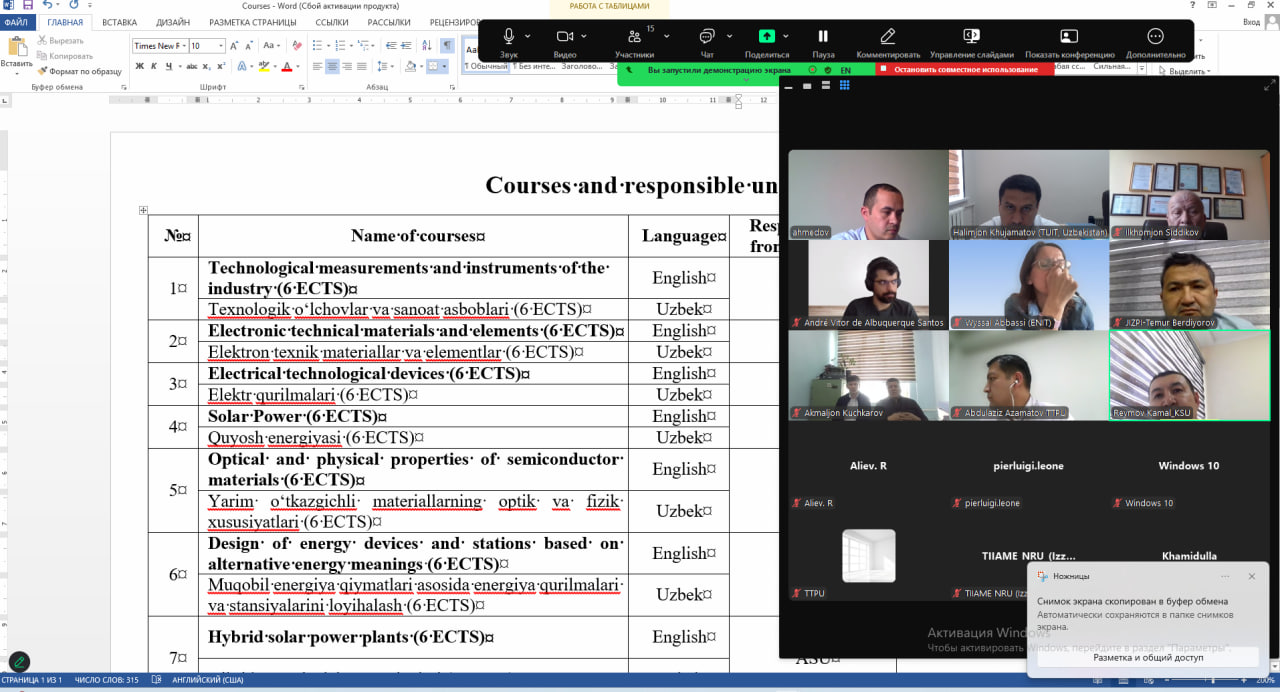Click the green Share screen icon
The height and width of the screenshot is (692, 1280).
pos(767,36)
